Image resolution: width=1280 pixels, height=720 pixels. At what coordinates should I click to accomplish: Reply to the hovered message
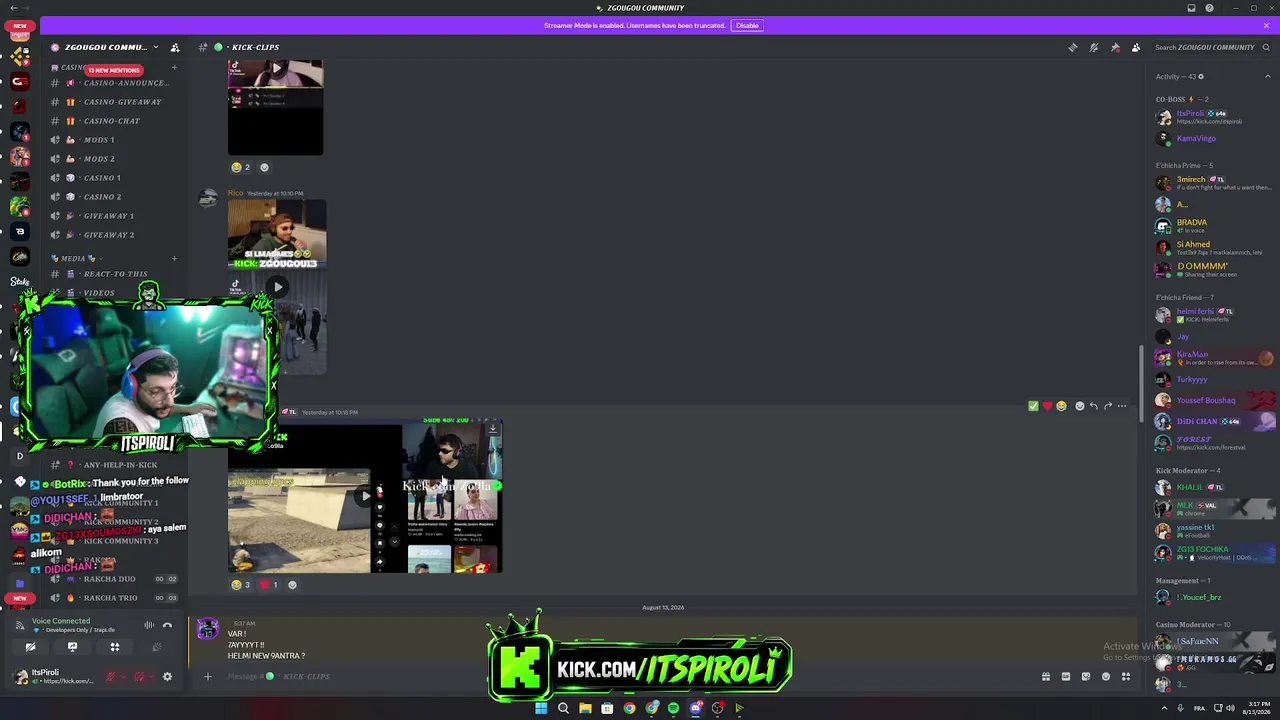pos(1093,406)
